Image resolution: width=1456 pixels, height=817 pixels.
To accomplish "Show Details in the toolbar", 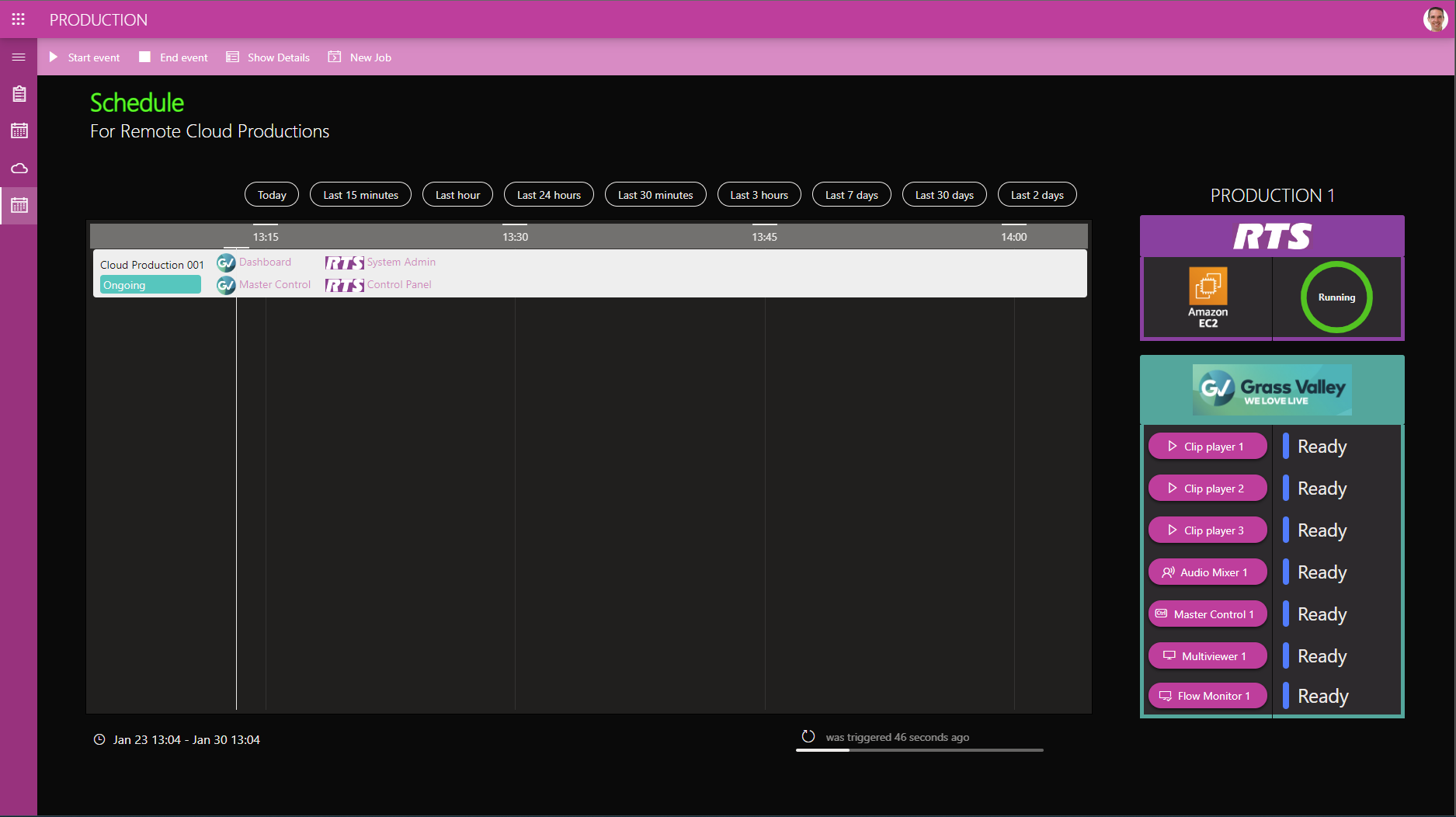I will coord(268,57).
